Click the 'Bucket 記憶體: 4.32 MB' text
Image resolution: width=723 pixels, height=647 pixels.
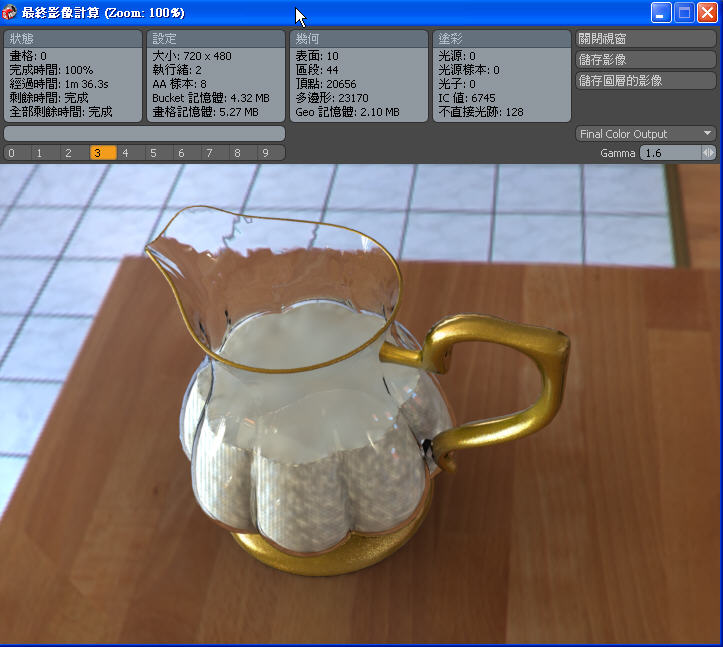tap(211, 98)
